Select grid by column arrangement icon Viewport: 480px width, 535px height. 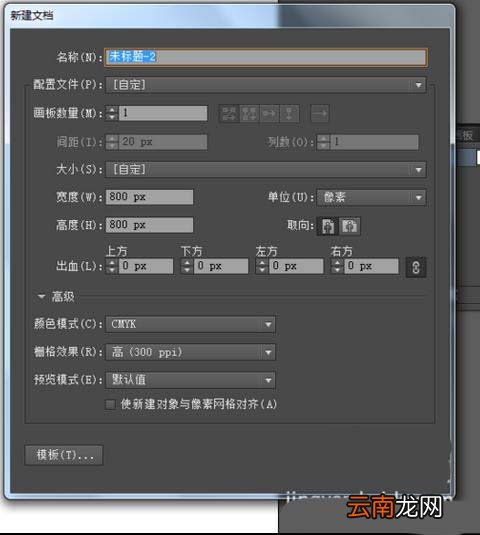[249, 113]
